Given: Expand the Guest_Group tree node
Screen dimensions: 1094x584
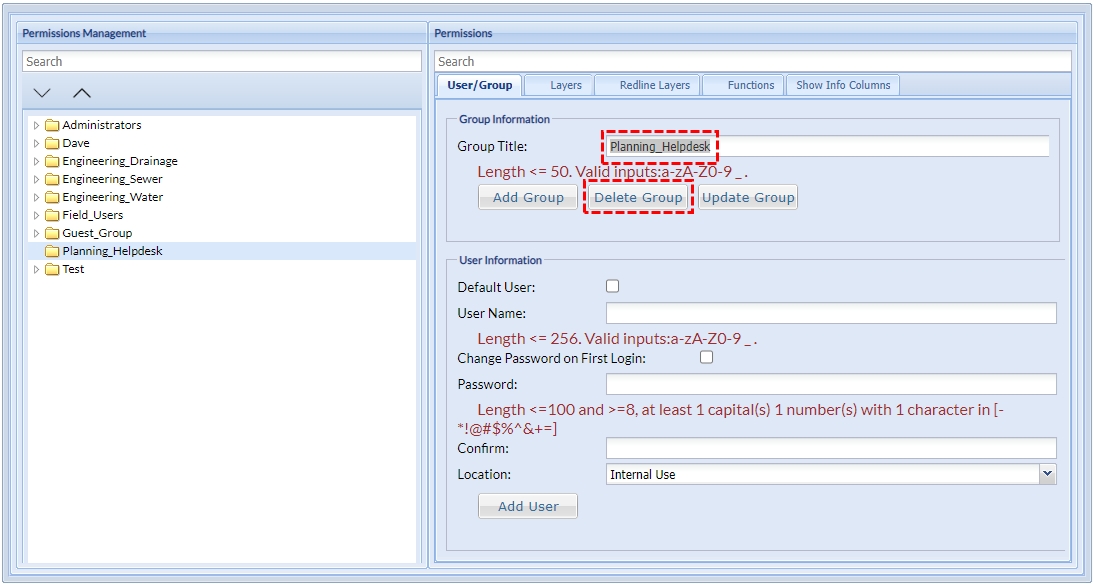Looking at the screenshot, I should (37, 233).
